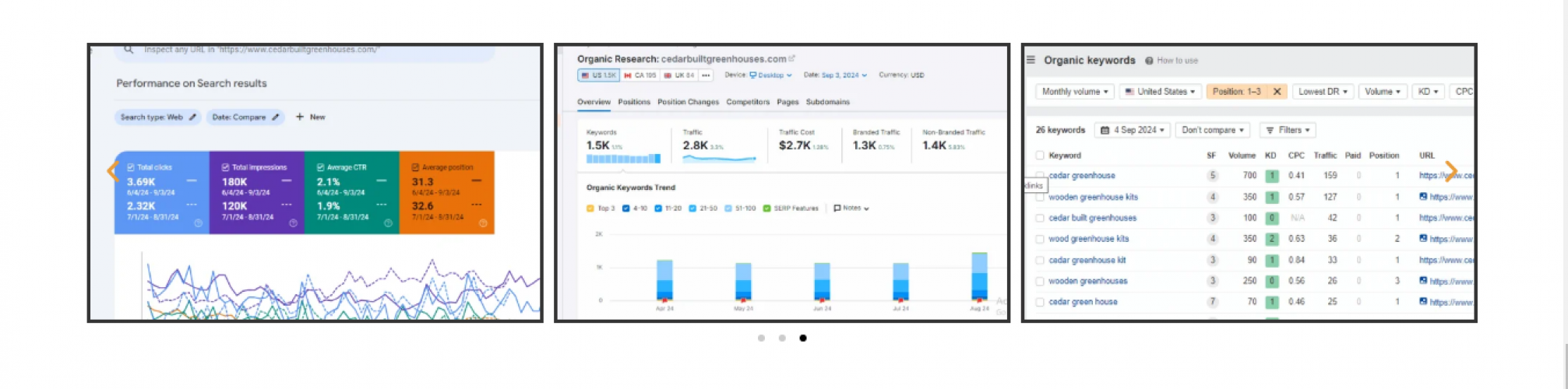
Task: Toggle the Total impressions checkbox
Action: click(226, 167)
